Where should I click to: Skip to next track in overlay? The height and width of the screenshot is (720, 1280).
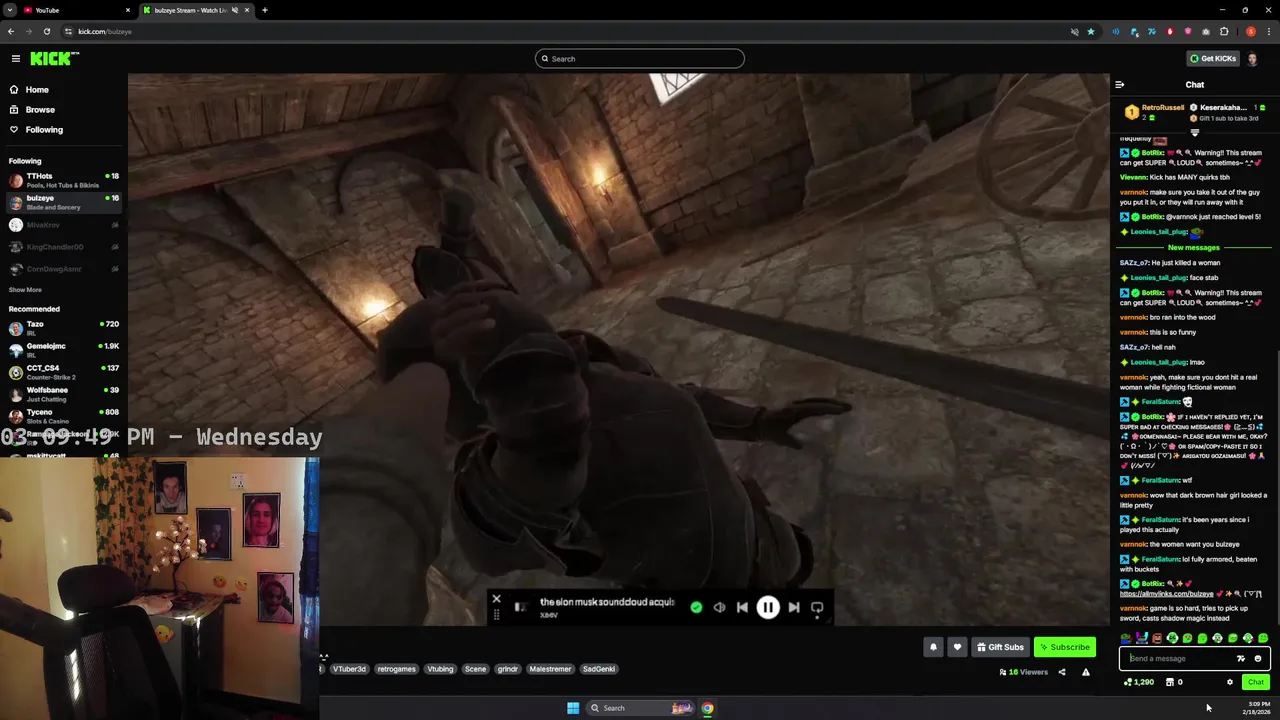click(x=794, y=608)
